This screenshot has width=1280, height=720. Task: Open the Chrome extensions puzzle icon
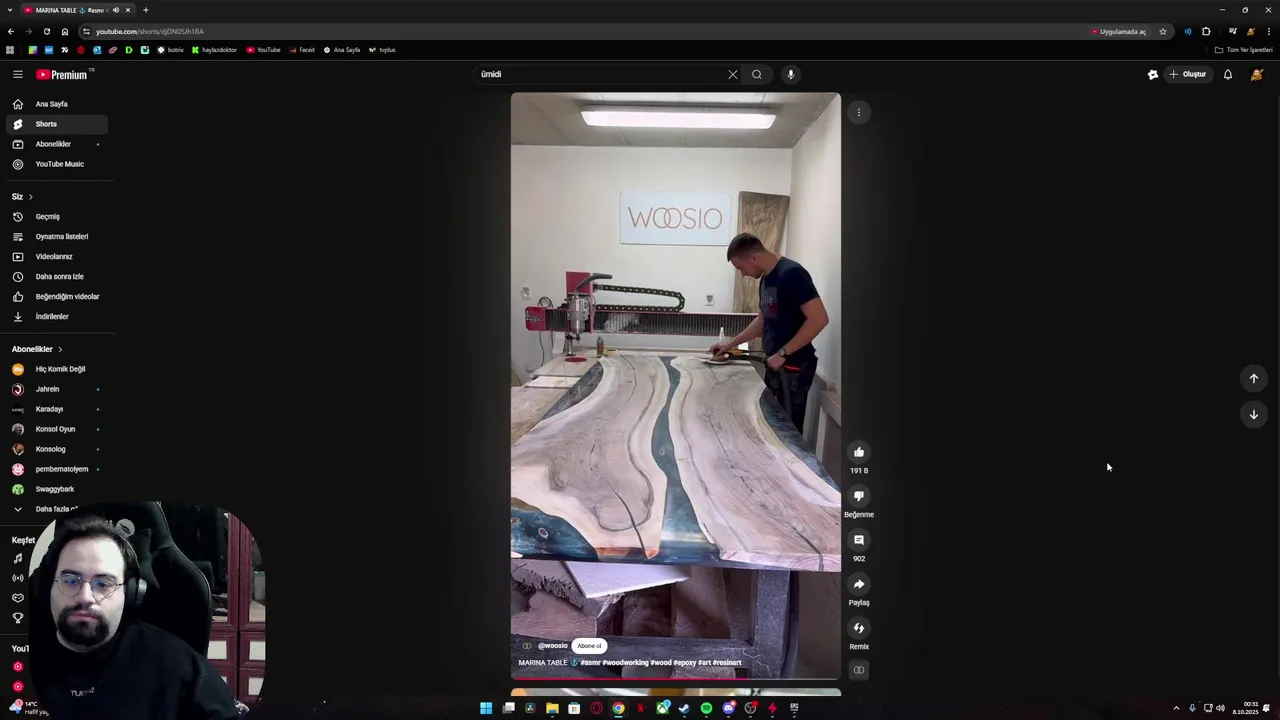click(1206, 32)
